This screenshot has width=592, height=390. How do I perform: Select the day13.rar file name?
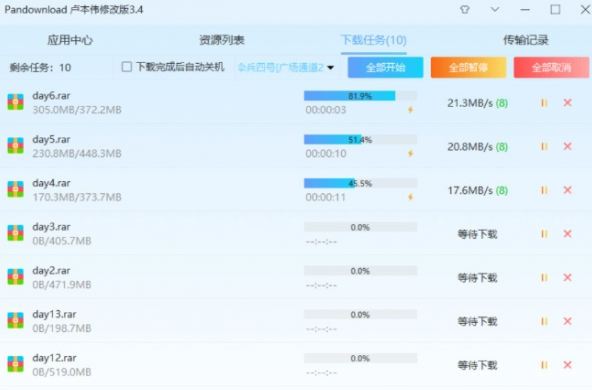point(54,314)
